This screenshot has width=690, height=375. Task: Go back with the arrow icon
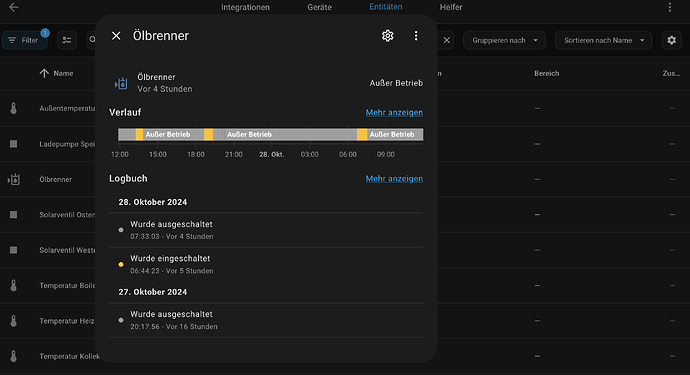[x=14, y=7]
